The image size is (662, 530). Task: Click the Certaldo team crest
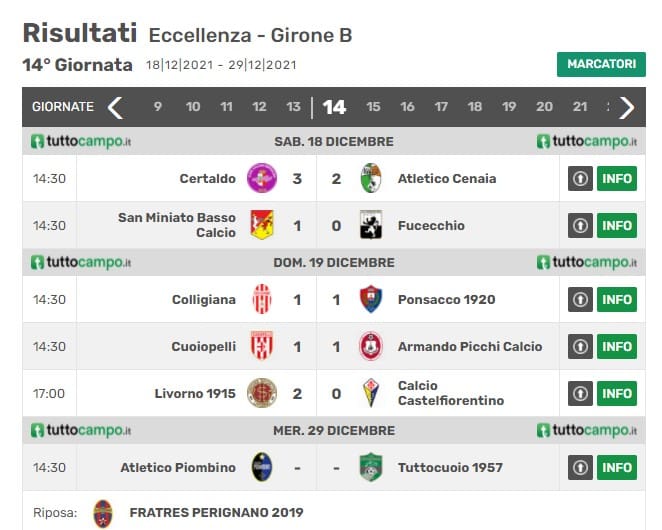[261, 179]
